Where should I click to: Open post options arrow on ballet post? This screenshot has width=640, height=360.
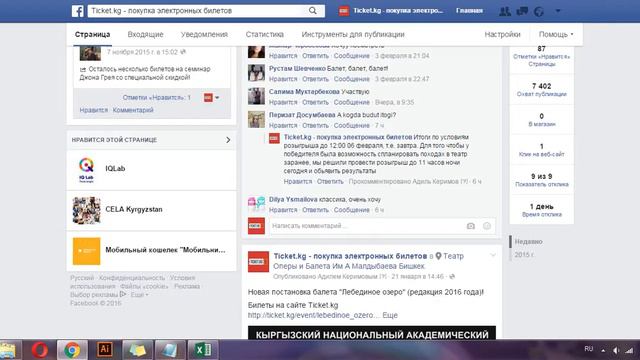[x=493, y=256]
